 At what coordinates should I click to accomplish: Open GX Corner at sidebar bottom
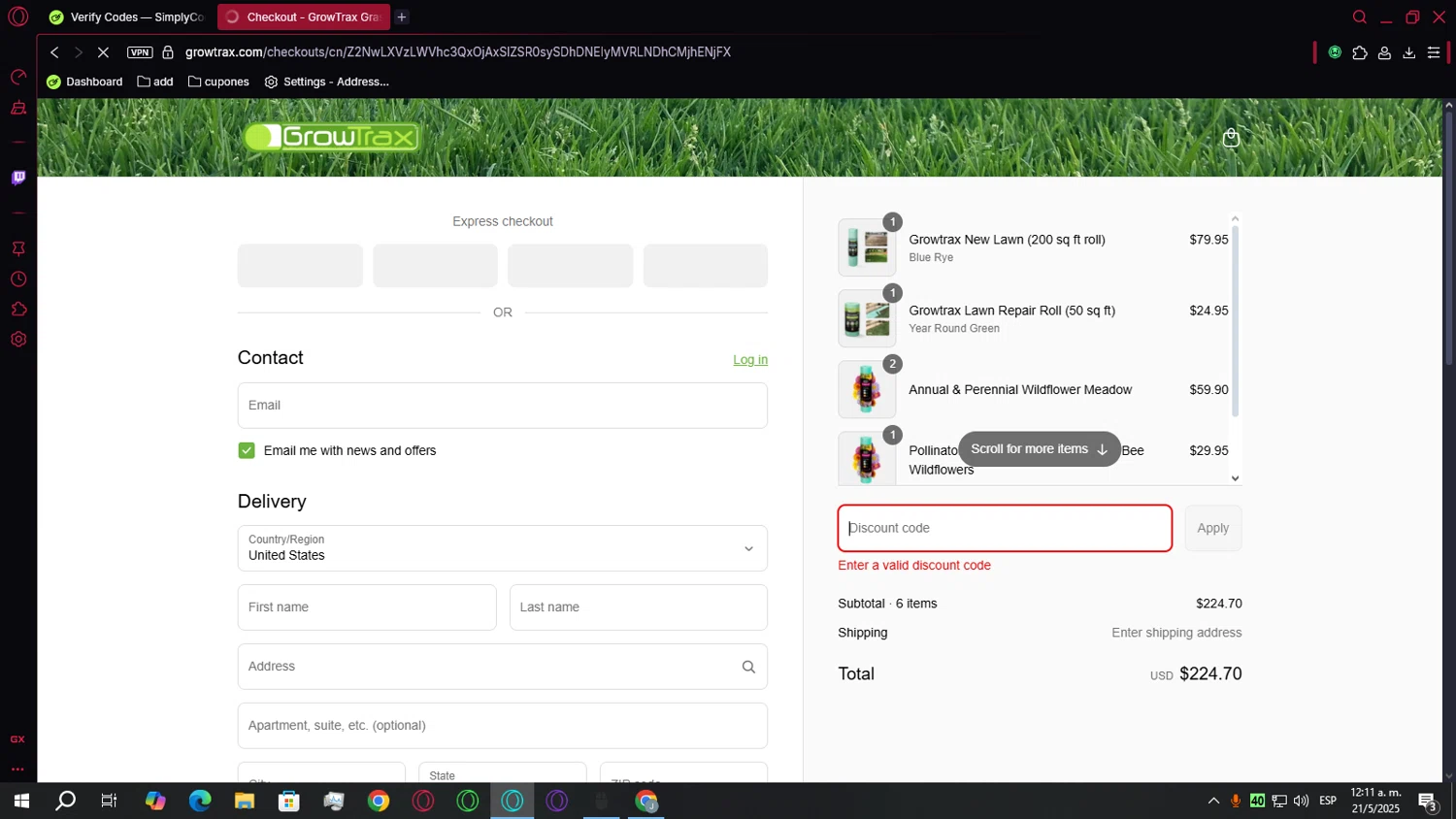[17, 739]
